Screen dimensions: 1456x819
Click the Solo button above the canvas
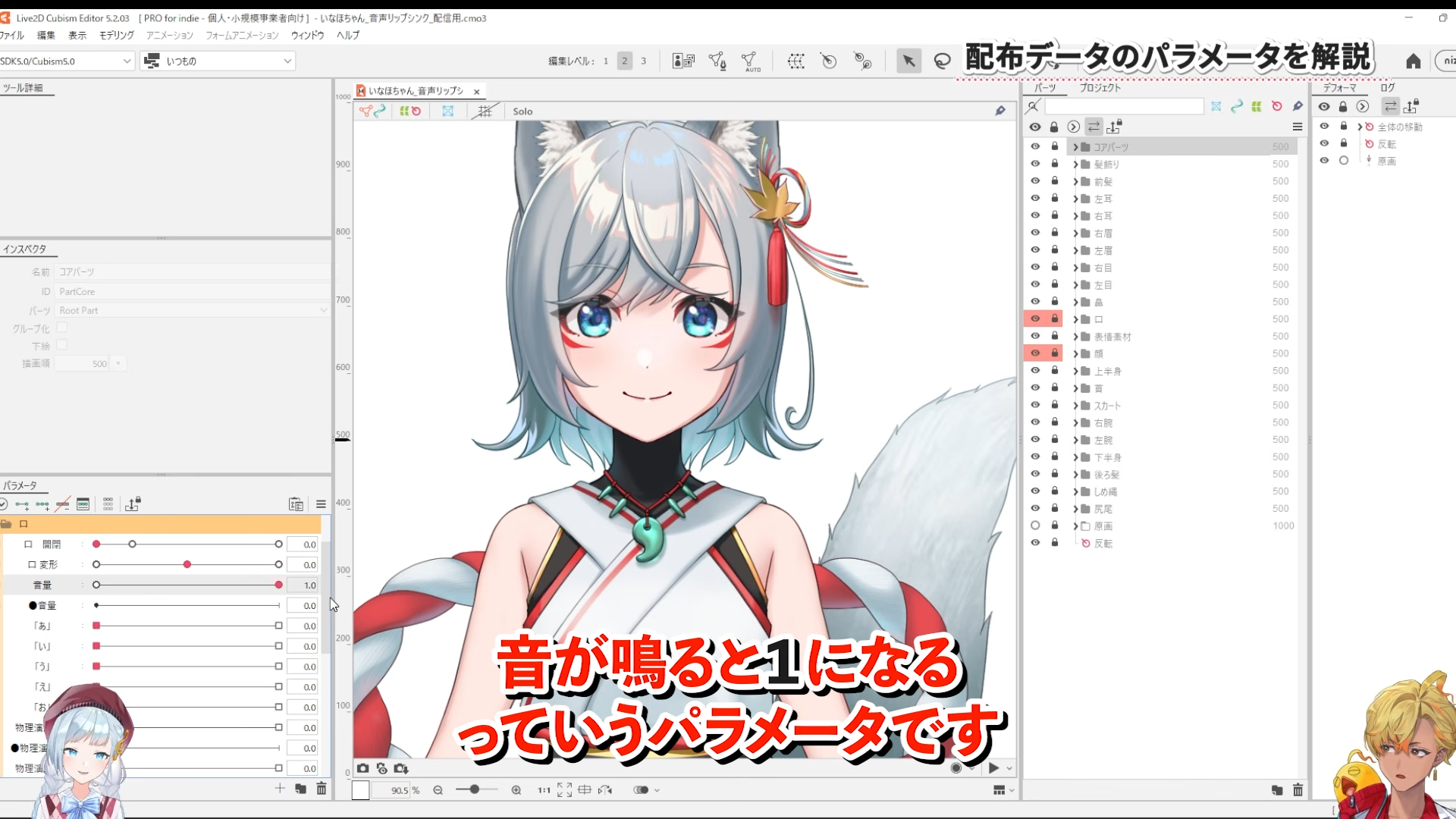tap(522, 111)
